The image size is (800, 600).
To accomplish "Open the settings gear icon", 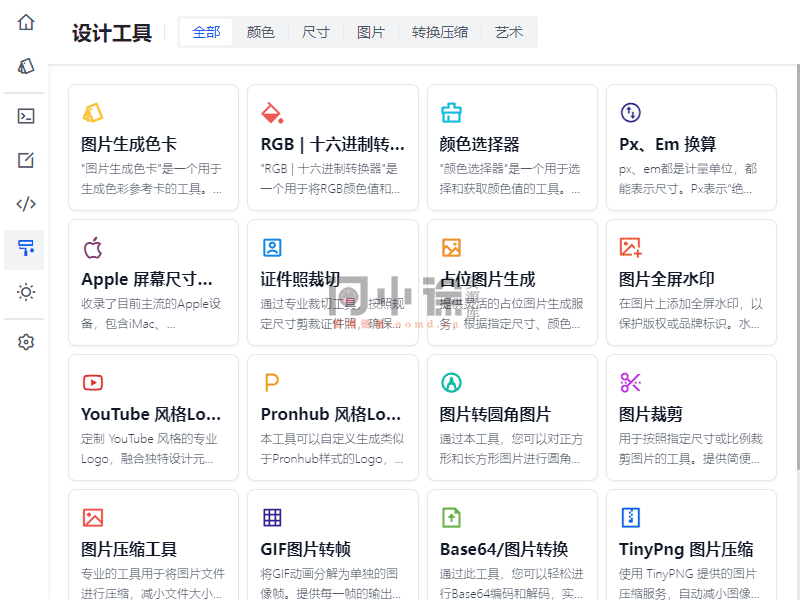I will click(26, 342).
